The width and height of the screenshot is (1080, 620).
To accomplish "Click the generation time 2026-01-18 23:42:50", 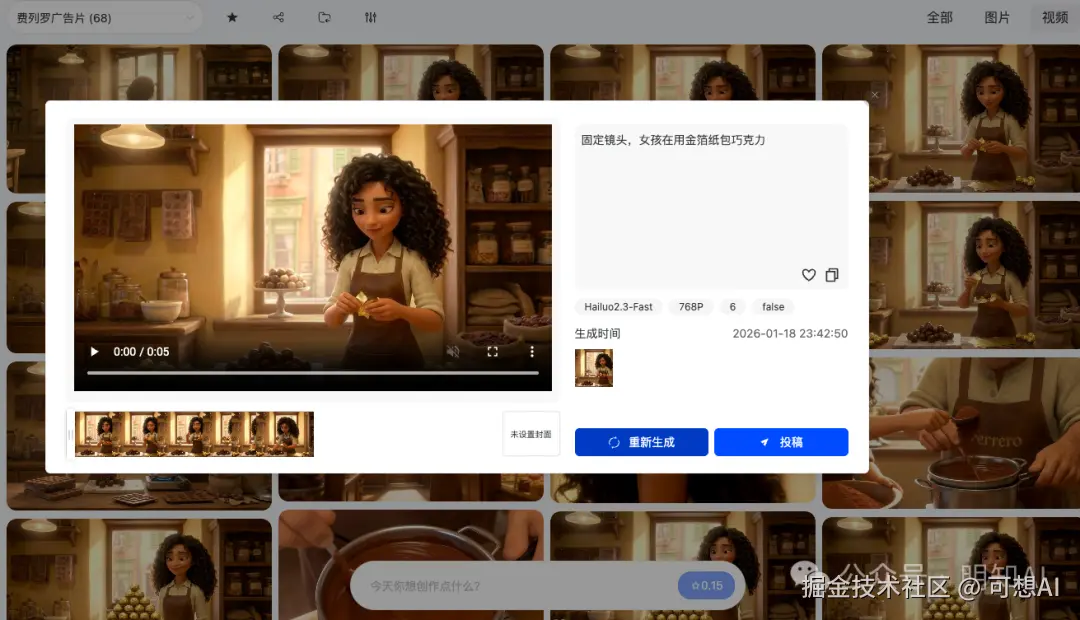I will (x=790, y=333).
